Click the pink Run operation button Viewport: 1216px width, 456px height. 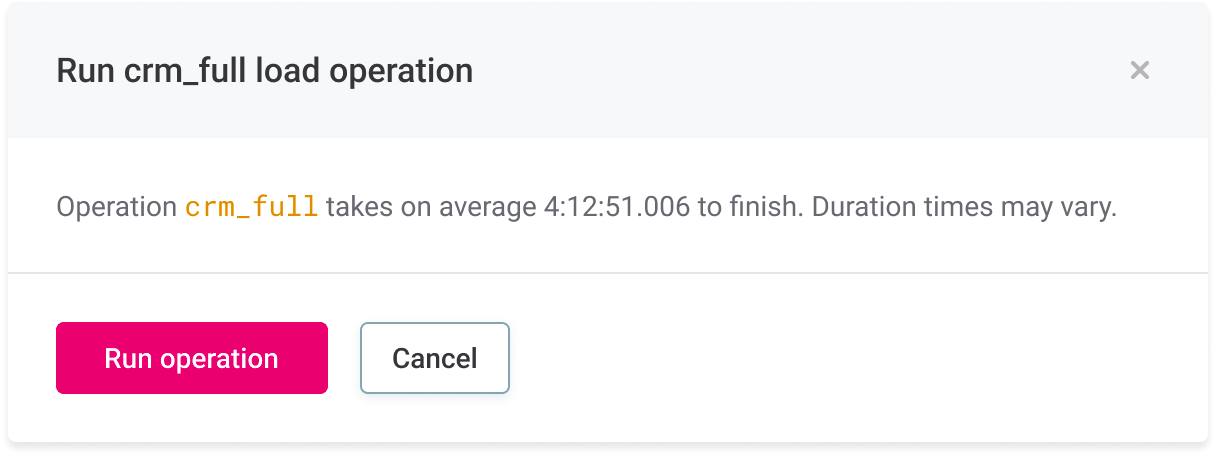191,358
